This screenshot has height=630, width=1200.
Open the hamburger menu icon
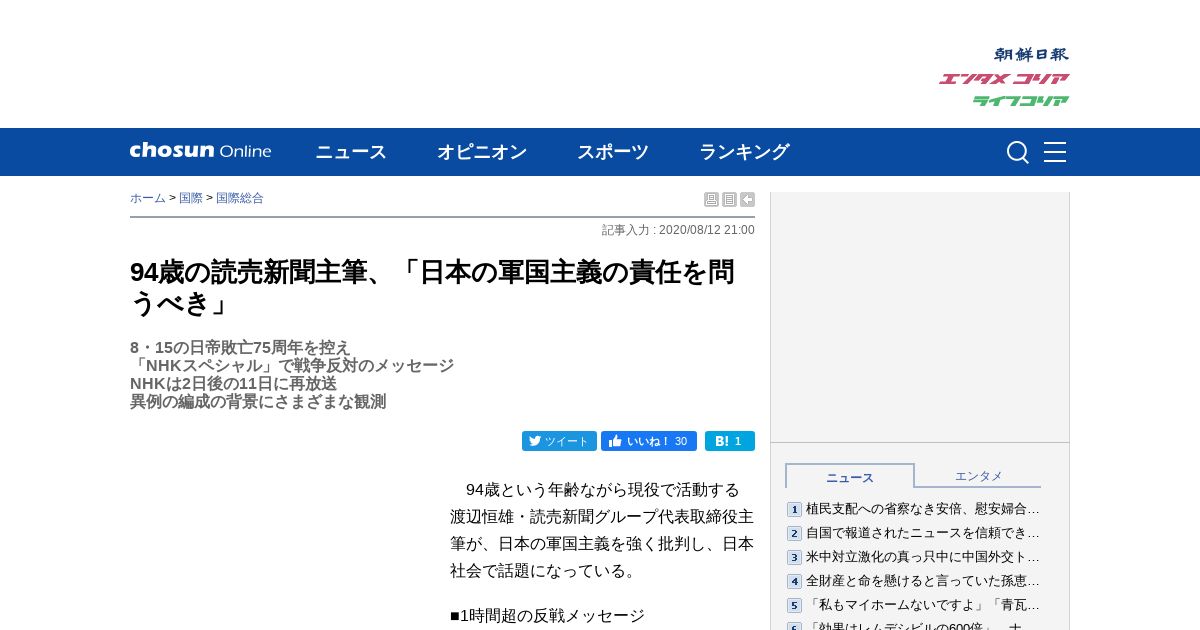(x=1055, y=152)
